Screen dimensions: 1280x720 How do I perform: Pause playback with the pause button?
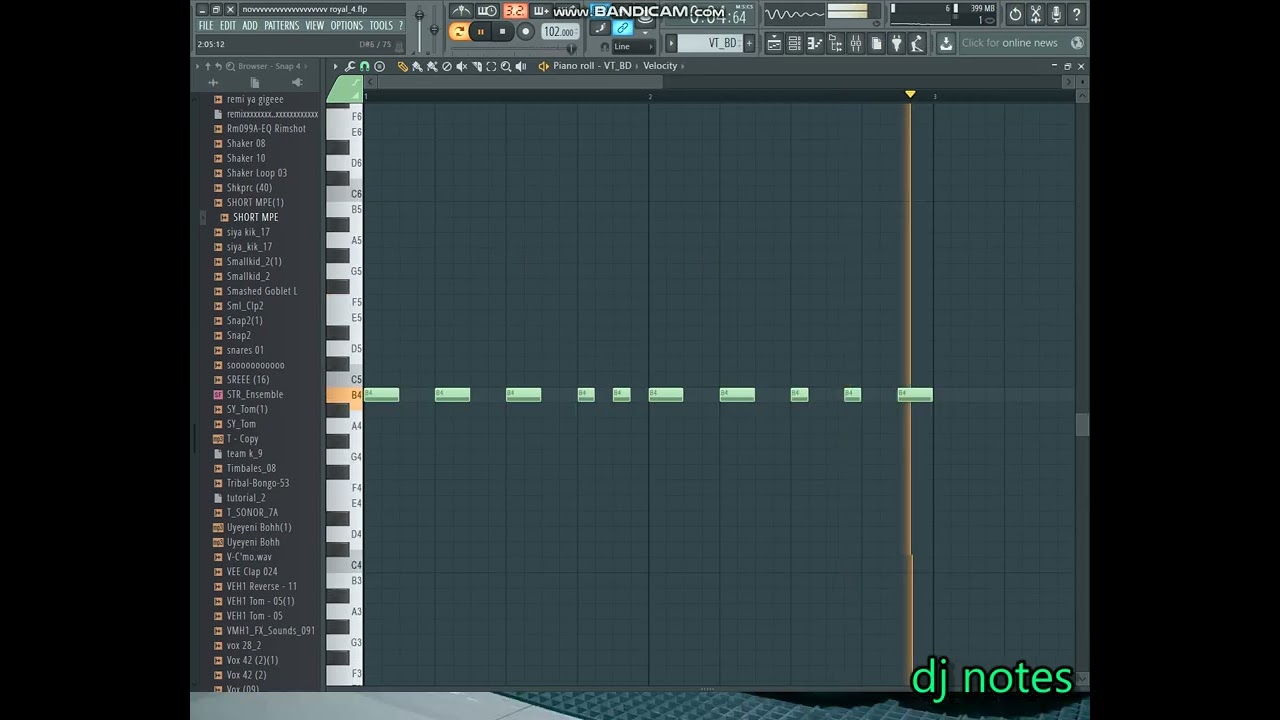[481, 32]
